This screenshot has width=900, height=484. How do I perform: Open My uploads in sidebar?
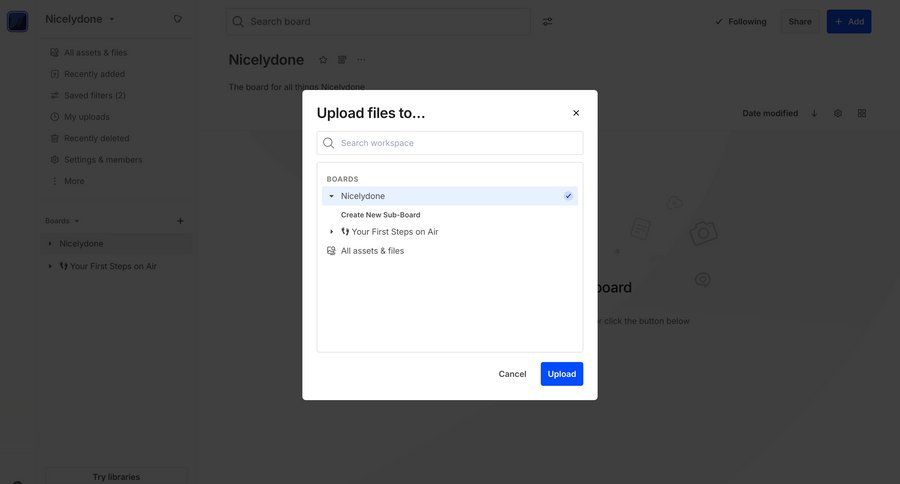click(87, 117)
